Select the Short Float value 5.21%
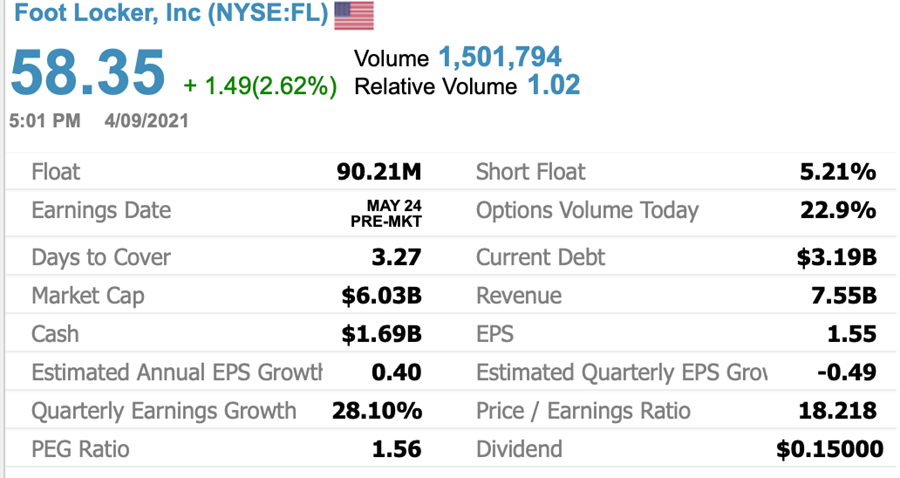The height and width of the screenshot is (478, 900). click(x=838, y=172)
